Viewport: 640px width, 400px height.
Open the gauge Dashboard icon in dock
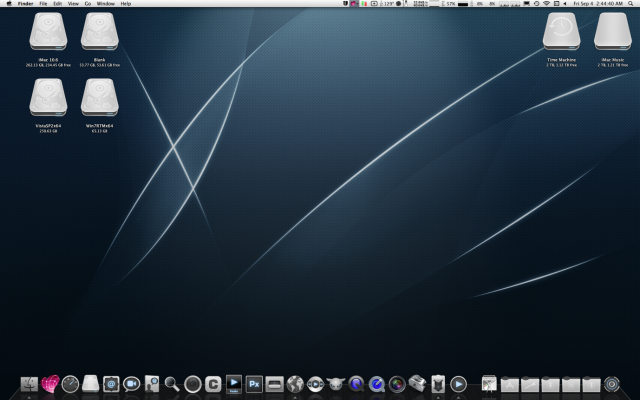(x=70, y=384)
